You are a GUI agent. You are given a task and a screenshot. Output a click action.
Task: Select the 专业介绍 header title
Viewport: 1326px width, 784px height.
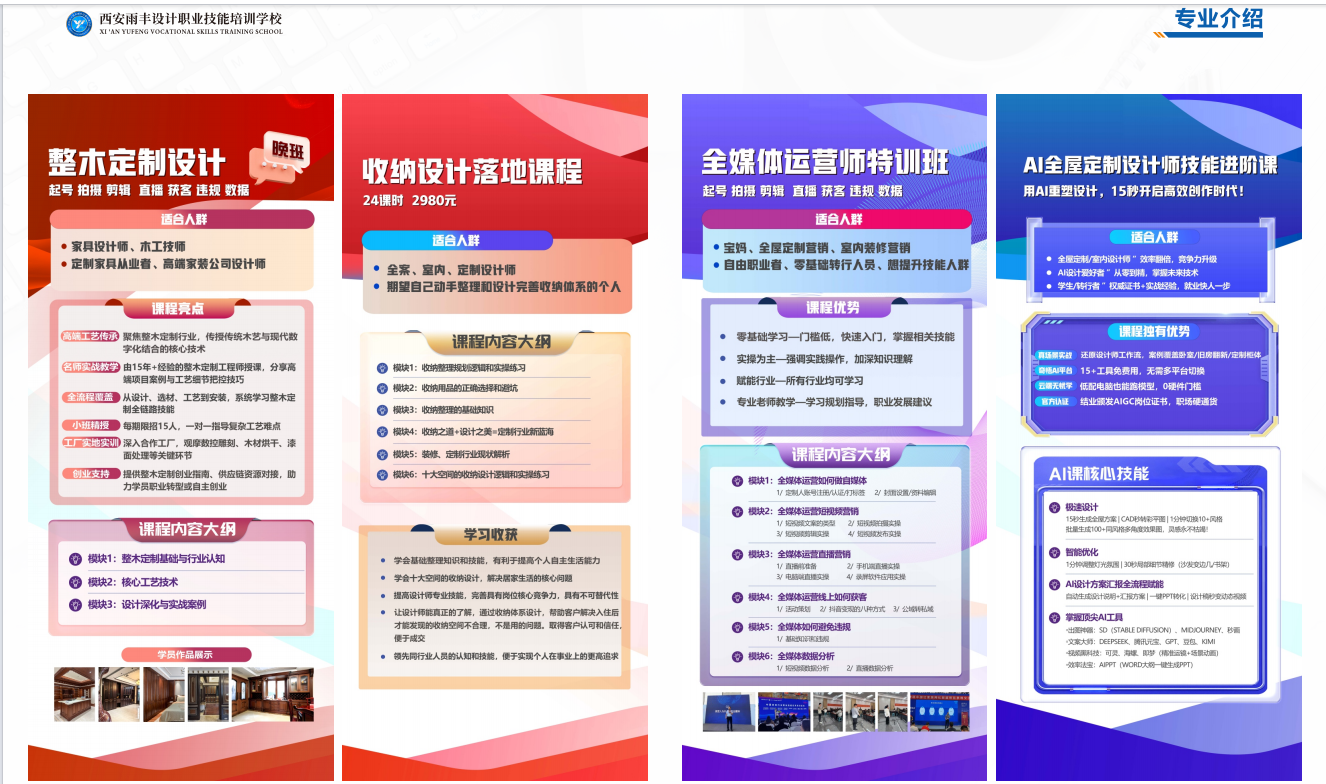pos(1218,19)
